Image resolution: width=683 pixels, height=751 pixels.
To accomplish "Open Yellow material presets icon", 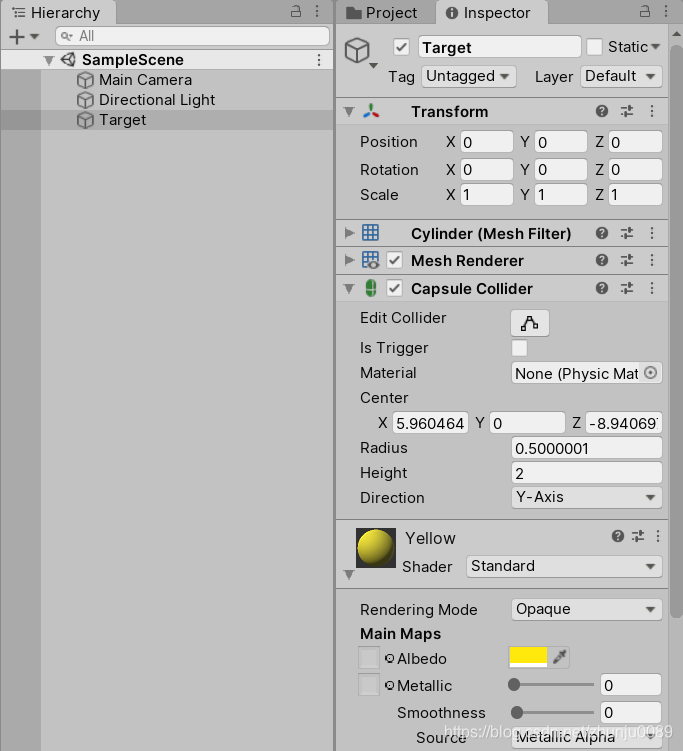I will pos(638,536).
